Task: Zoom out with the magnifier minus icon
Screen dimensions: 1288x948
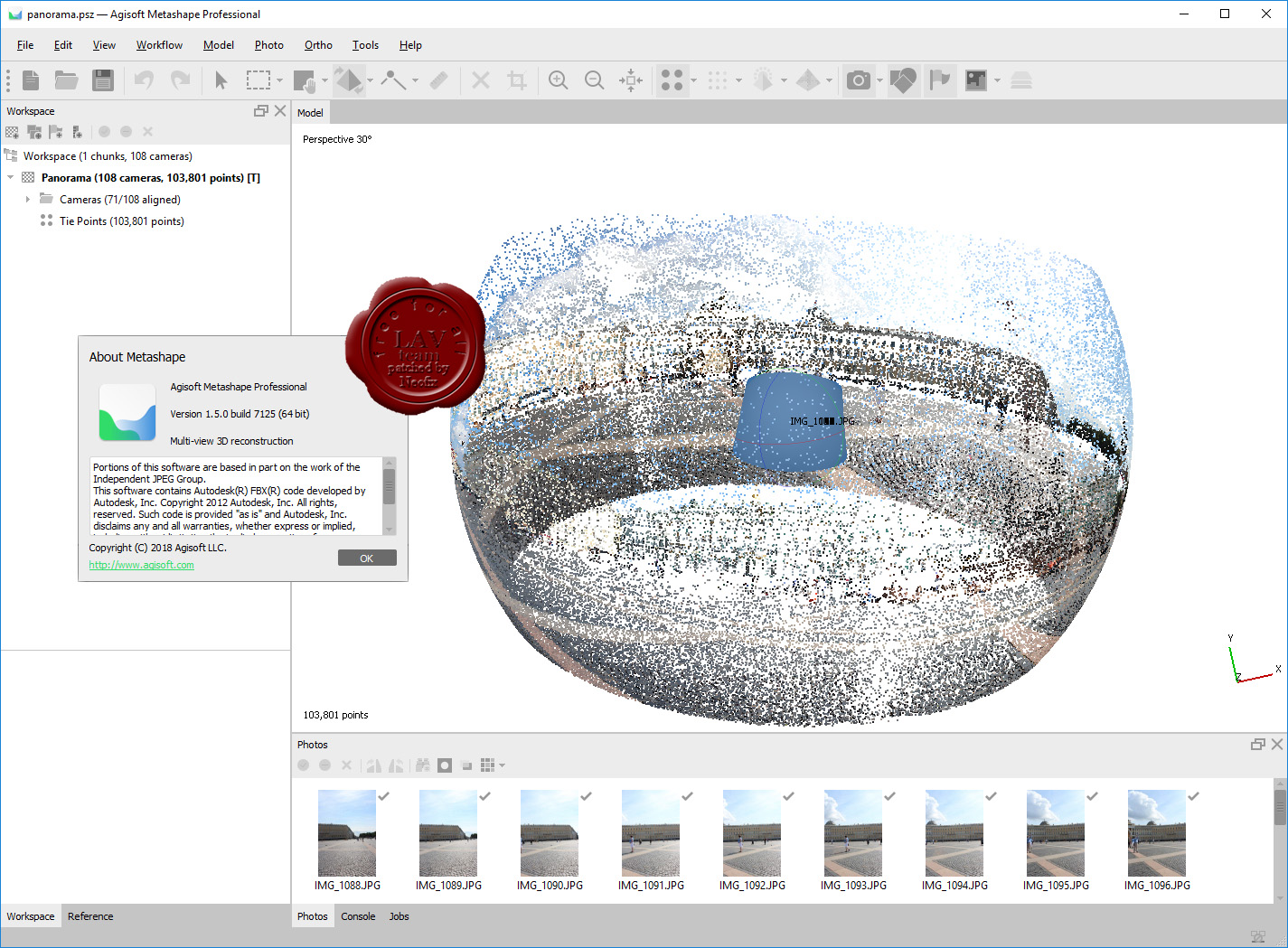Action: (595, 80)
